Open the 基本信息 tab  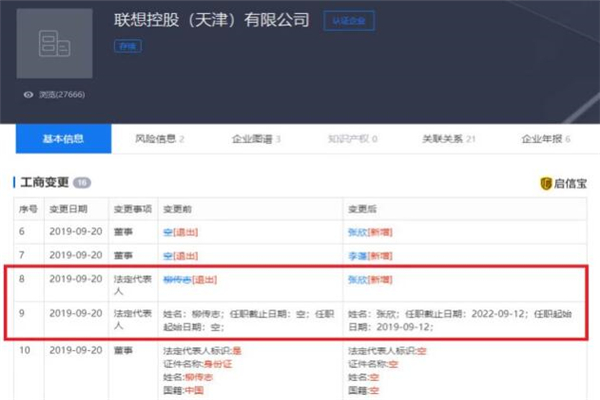click(64, 139)
